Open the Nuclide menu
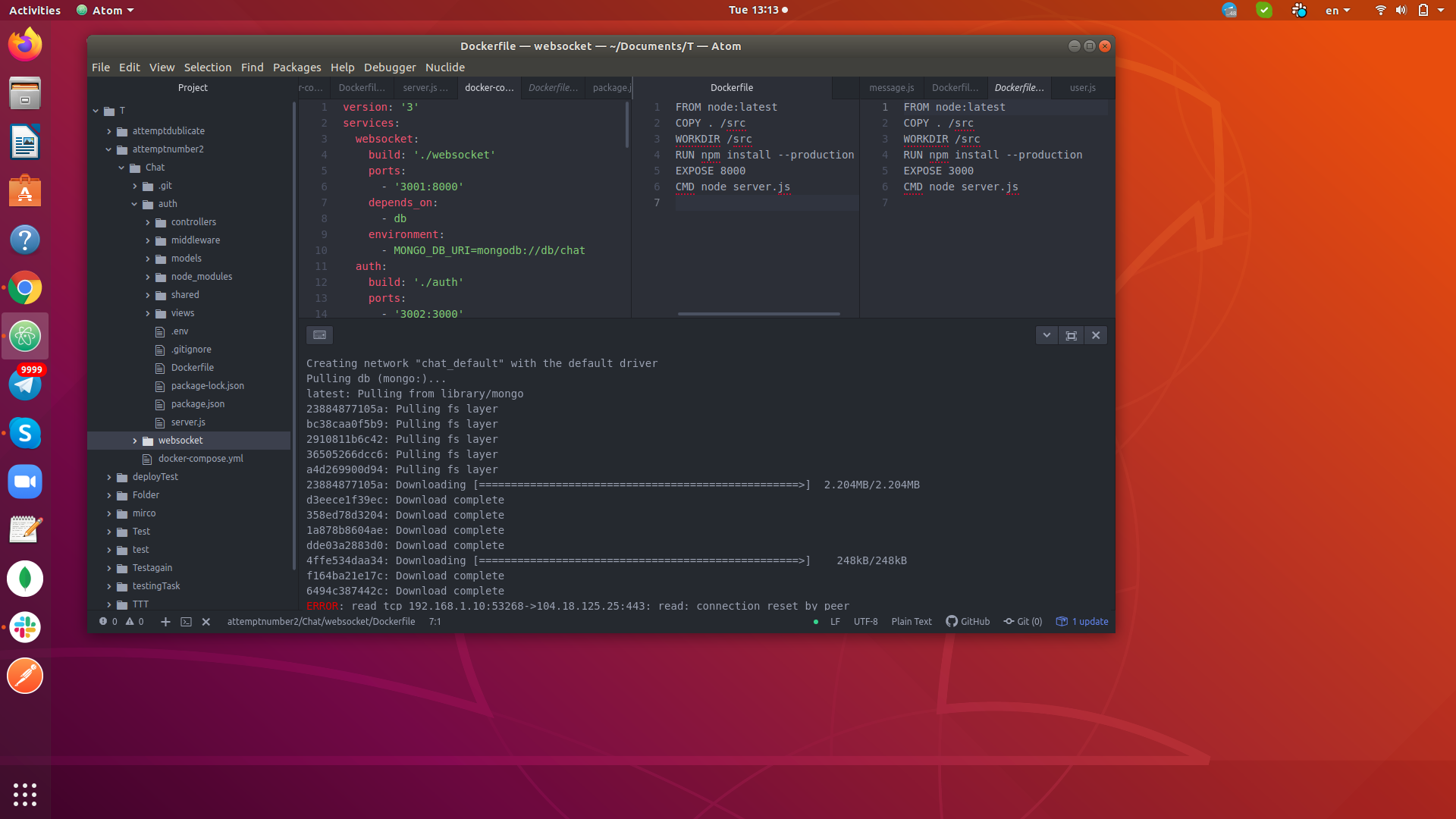This screenshot has width=1456, height=819. click(445, 67)
